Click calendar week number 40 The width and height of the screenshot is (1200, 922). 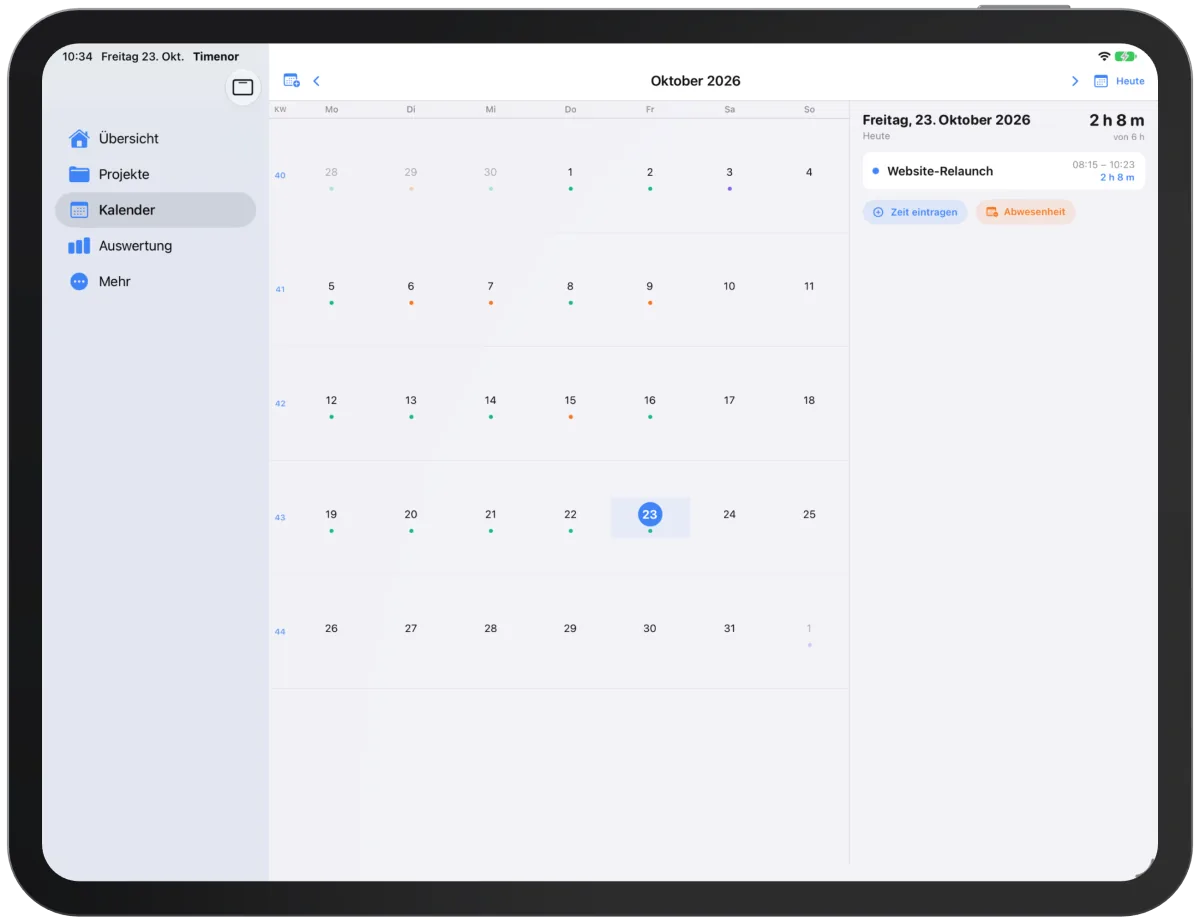280,176
